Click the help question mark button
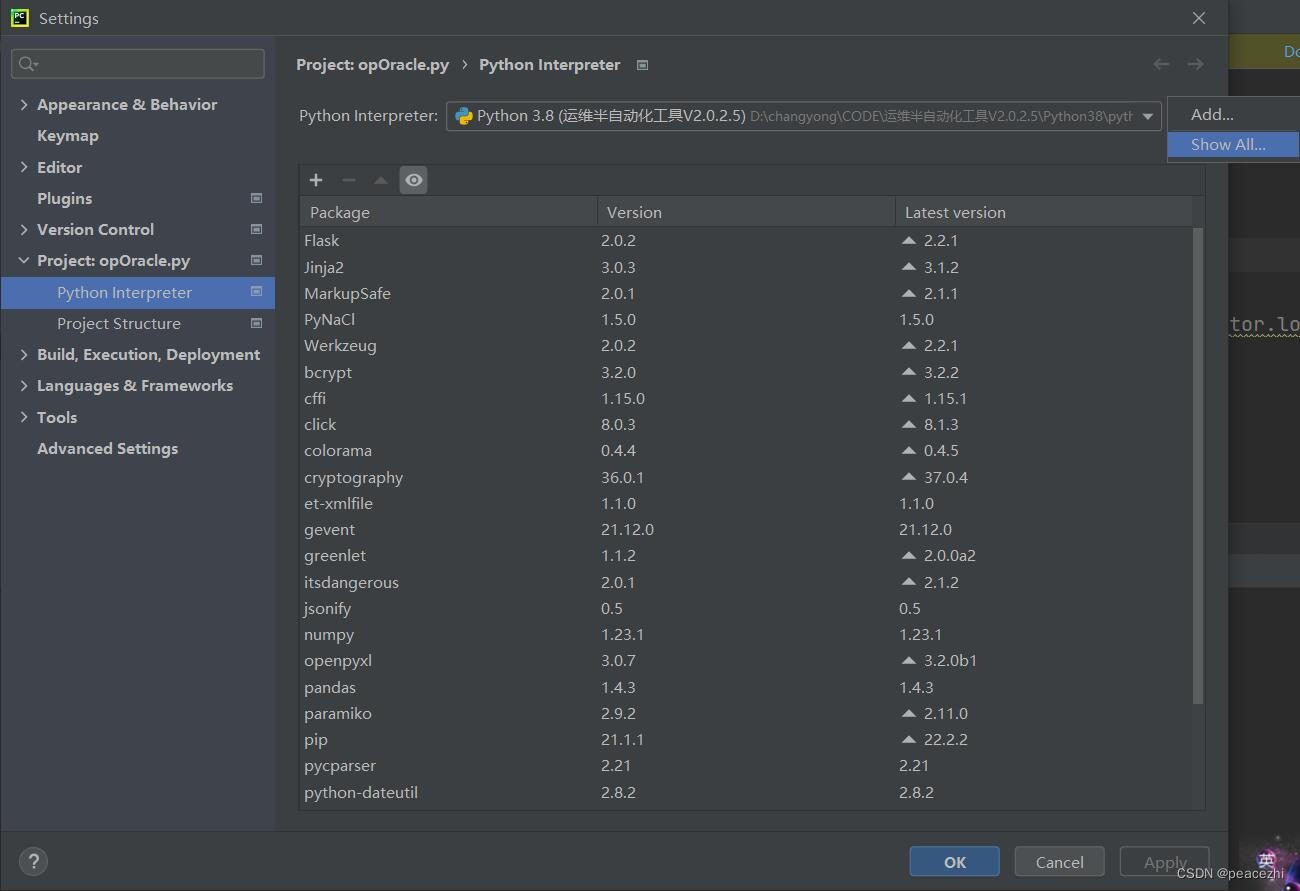This screenshot has width=1300, height=891. [33, 862]
